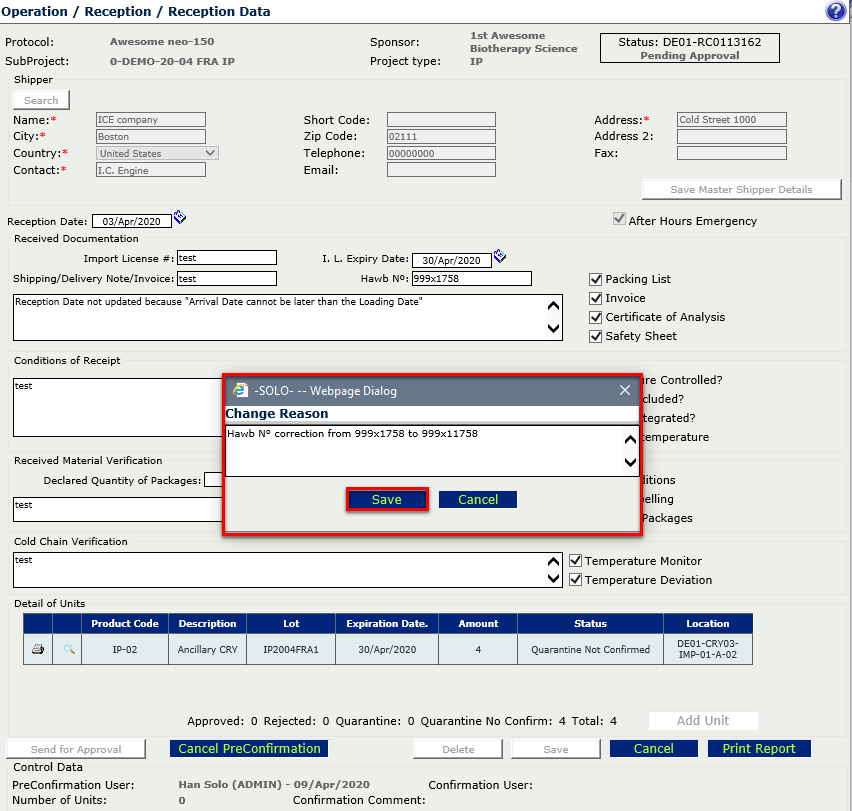Click the shipper Name field
The height and width of the screenshot is (811, 852).
[151, 120]
